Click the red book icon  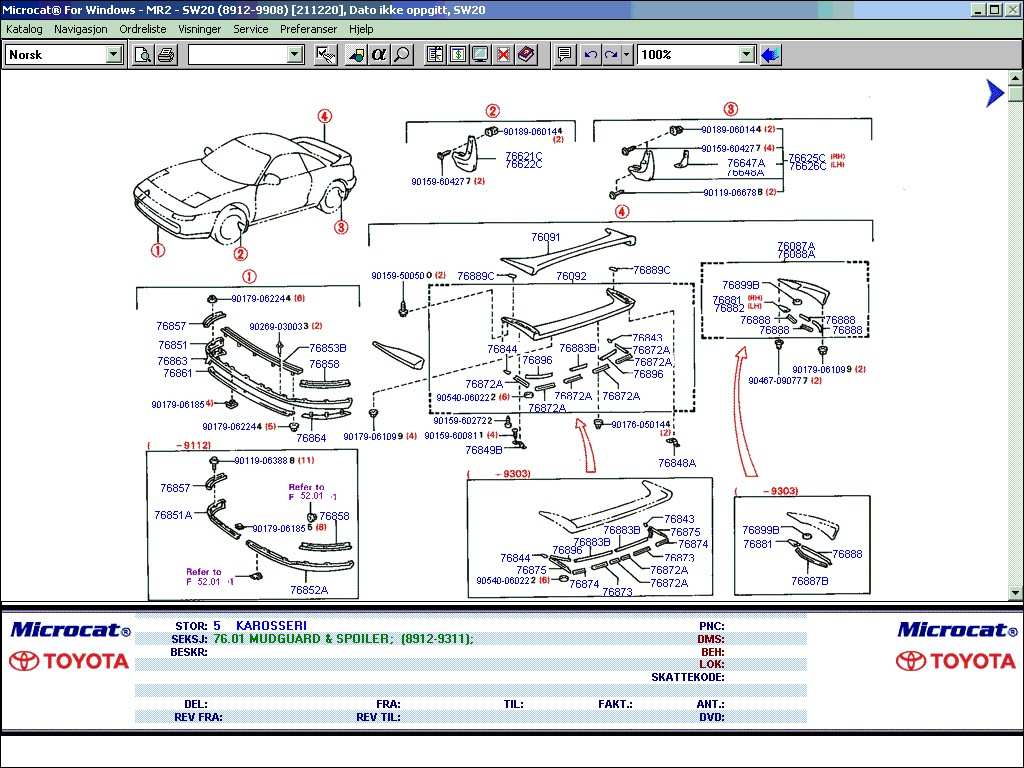click(x=527, y=54)
